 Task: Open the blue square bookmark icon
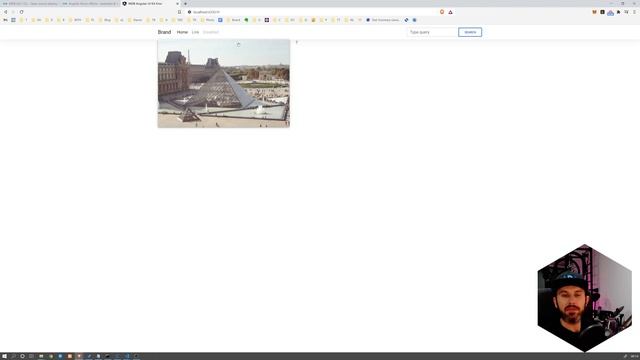(x=220, y=20)
